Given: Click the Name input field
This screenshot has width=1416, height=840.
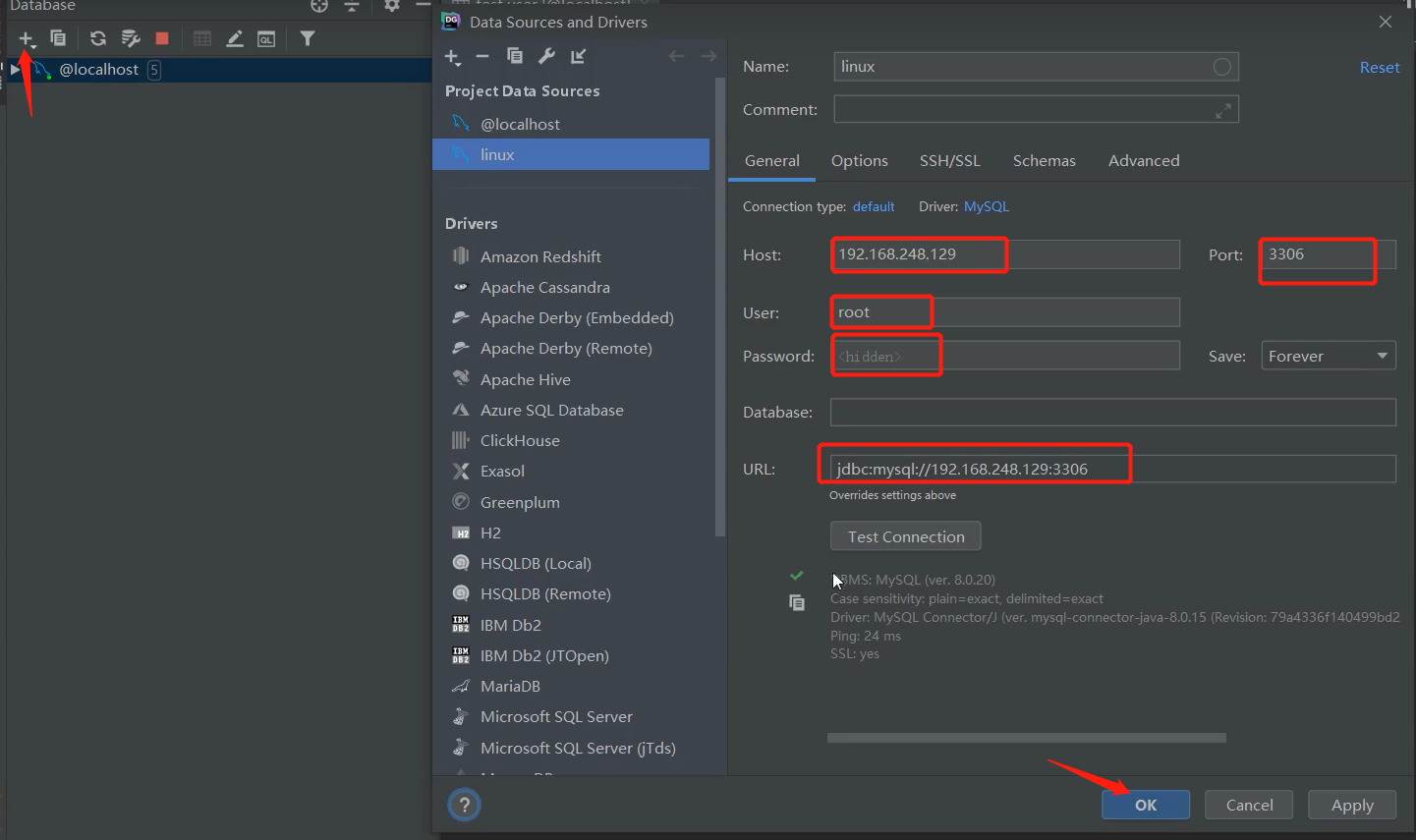Looking at the screenshot, I should click(1036, 67).
